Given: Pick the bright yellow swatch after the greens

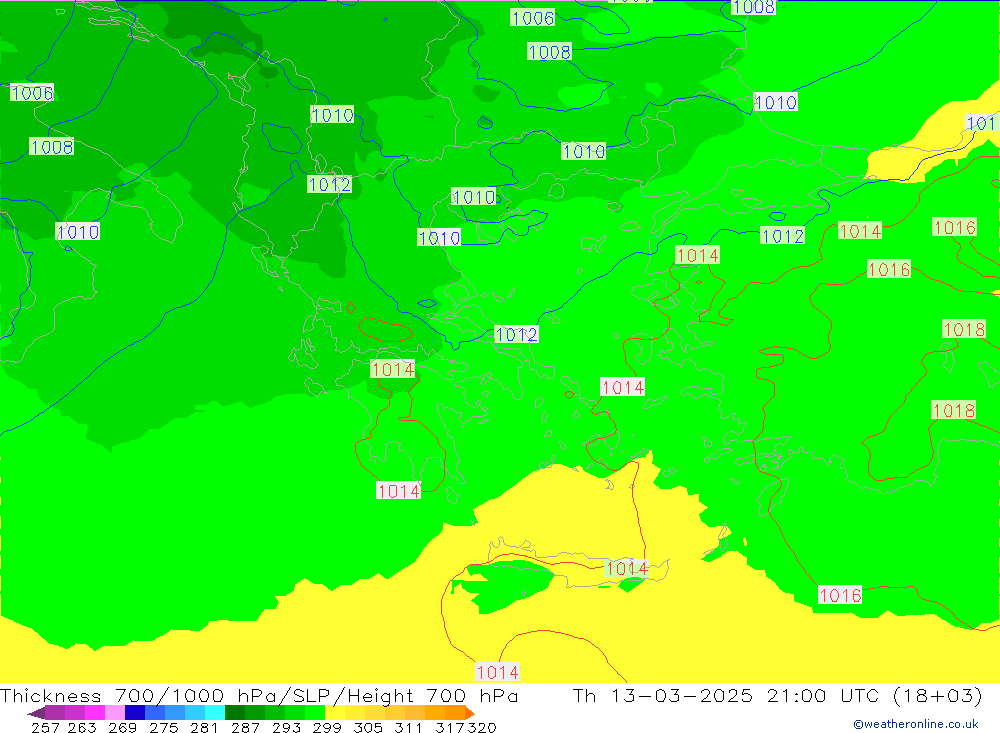Looking at the screenshot, I should click(335, 713).
